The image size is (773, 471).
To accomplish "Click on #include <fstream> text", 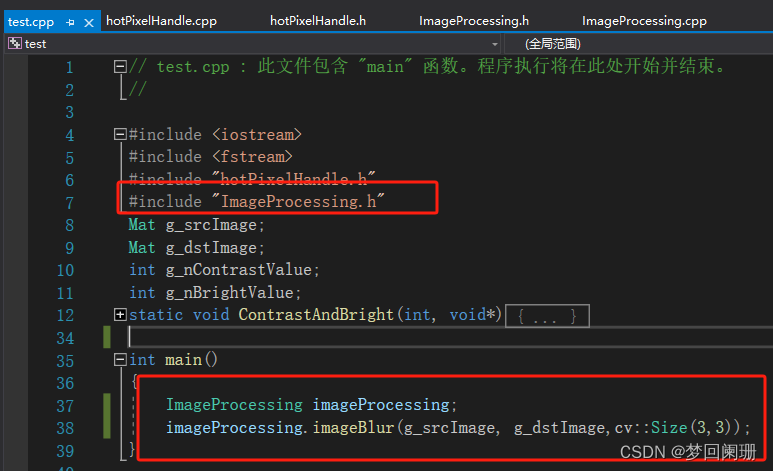I will 211,157.
